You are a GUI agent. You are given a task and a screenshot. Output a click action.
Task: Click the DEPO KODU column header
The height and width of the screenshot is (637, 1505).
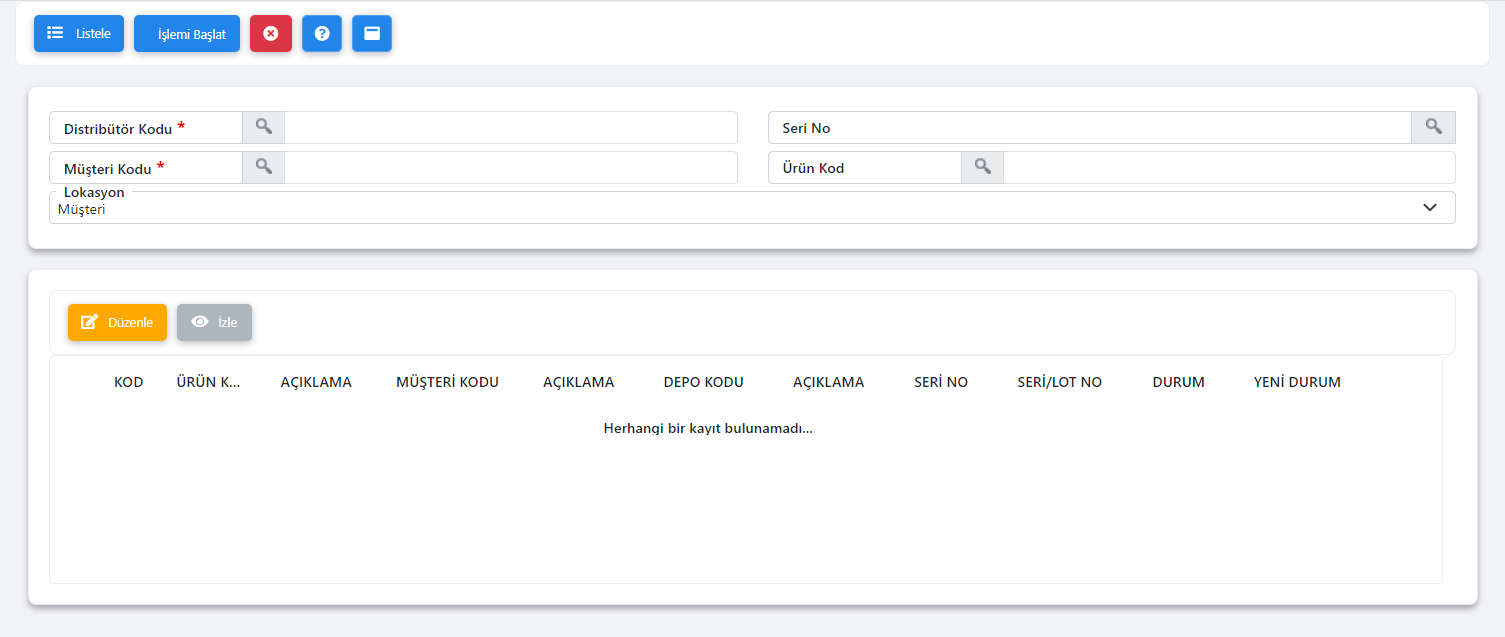pos(703,382)
